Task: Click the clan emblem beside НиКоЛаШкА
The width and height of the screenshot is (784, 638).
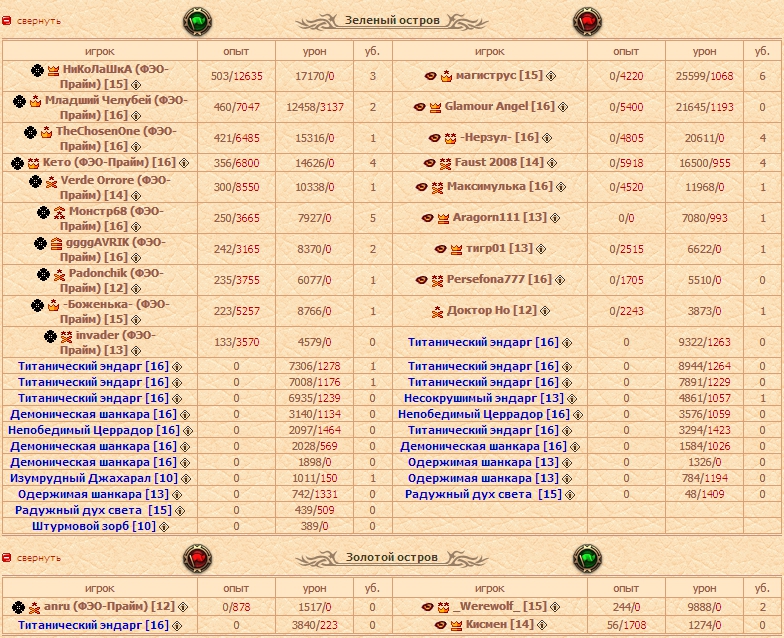Action: point(38,70)
